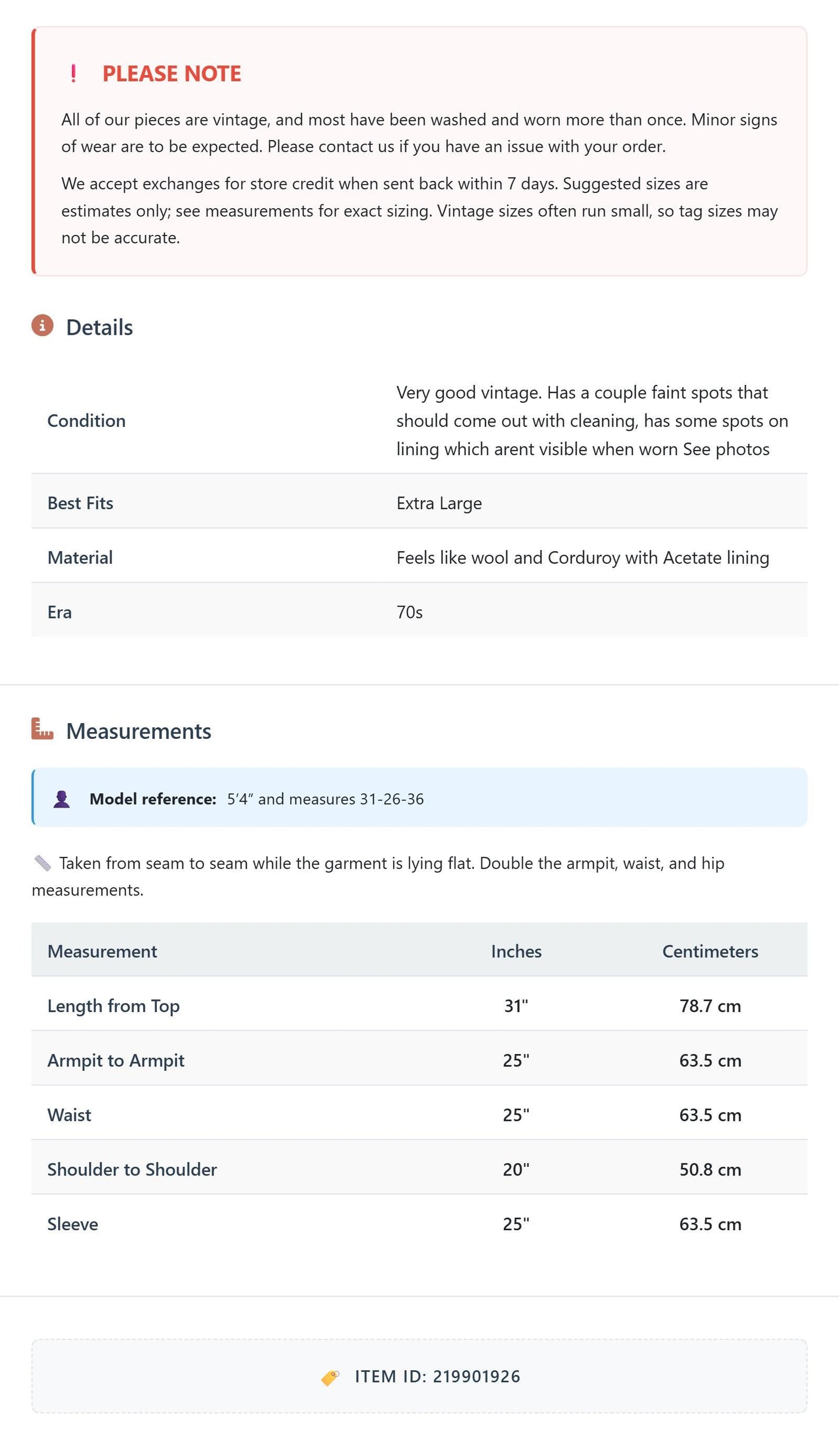Click the Inches column header
Image resolution: width=840 pixels, height=1440 pixels.
tap(517, 952)
